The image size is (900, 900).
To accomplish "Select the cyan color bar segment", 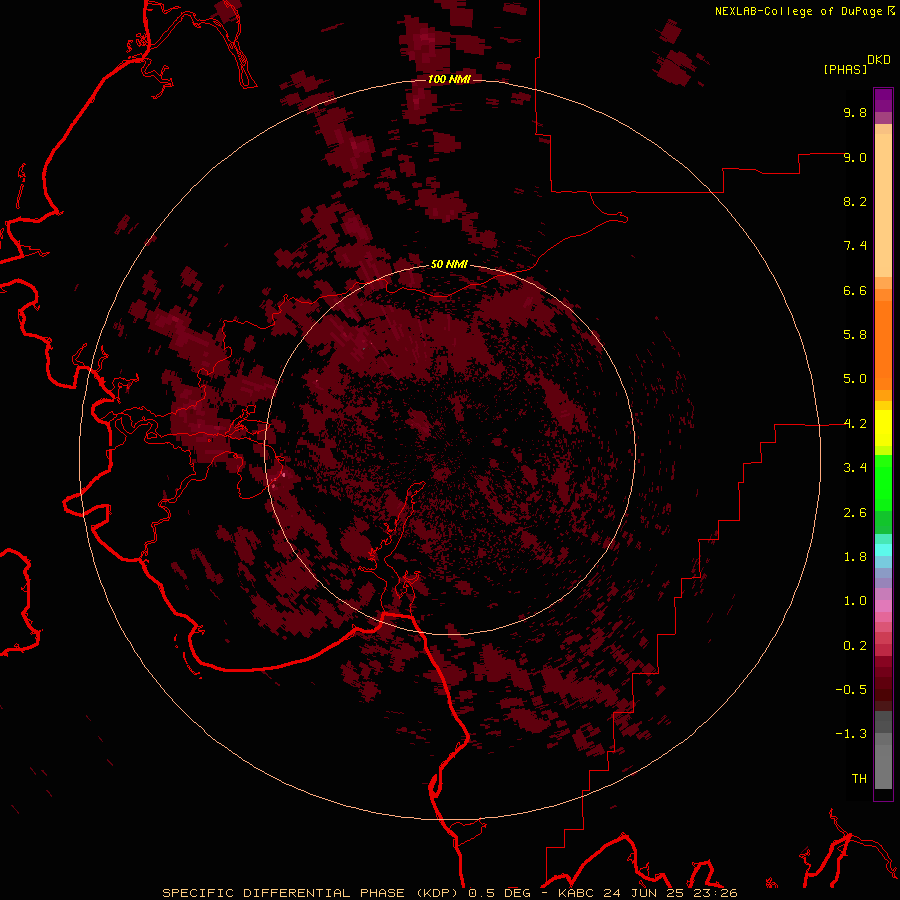I will pos(883,550).
